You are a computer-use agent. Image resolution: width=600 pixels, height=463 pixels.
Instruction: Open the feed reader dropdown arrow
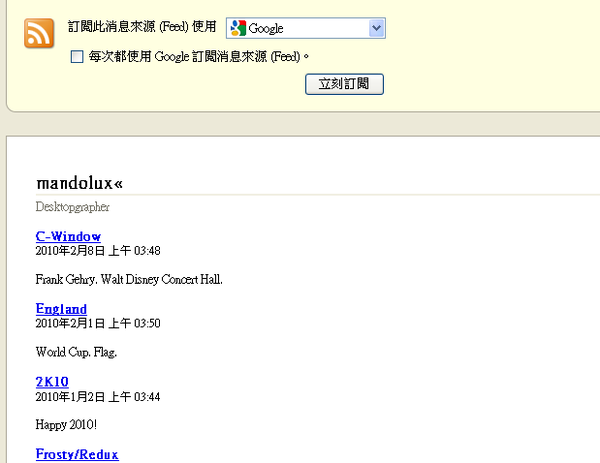tap(377, 28)
